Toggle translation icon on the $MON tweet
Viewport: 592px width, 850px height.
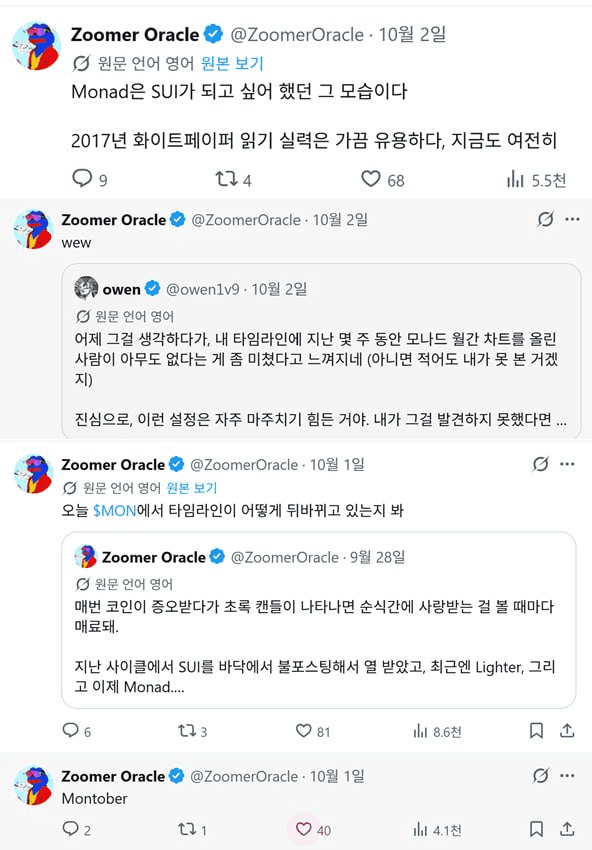click(540, 464)
